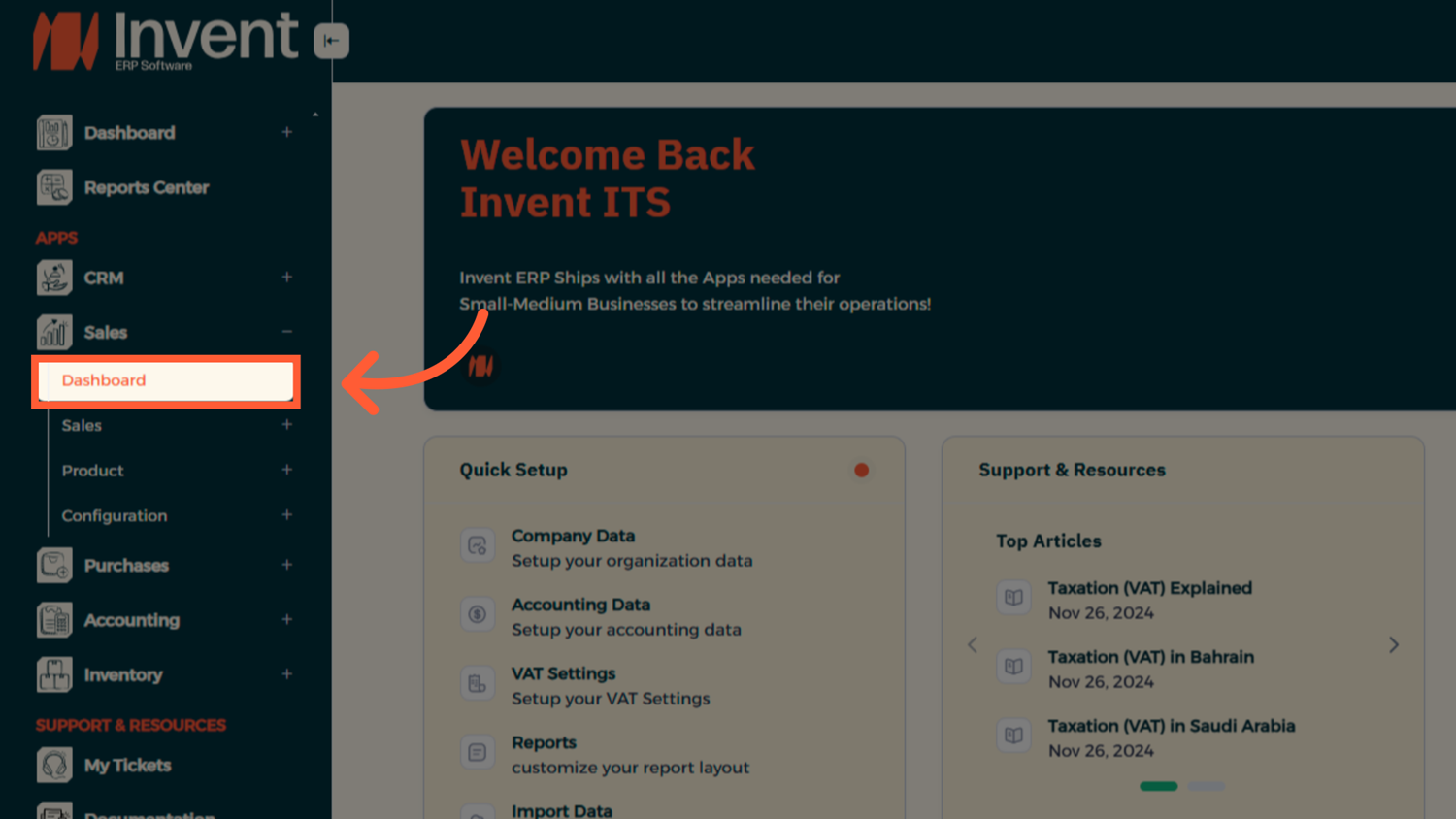
Task: Select the second carousel page indicator
Action: 1207,786
